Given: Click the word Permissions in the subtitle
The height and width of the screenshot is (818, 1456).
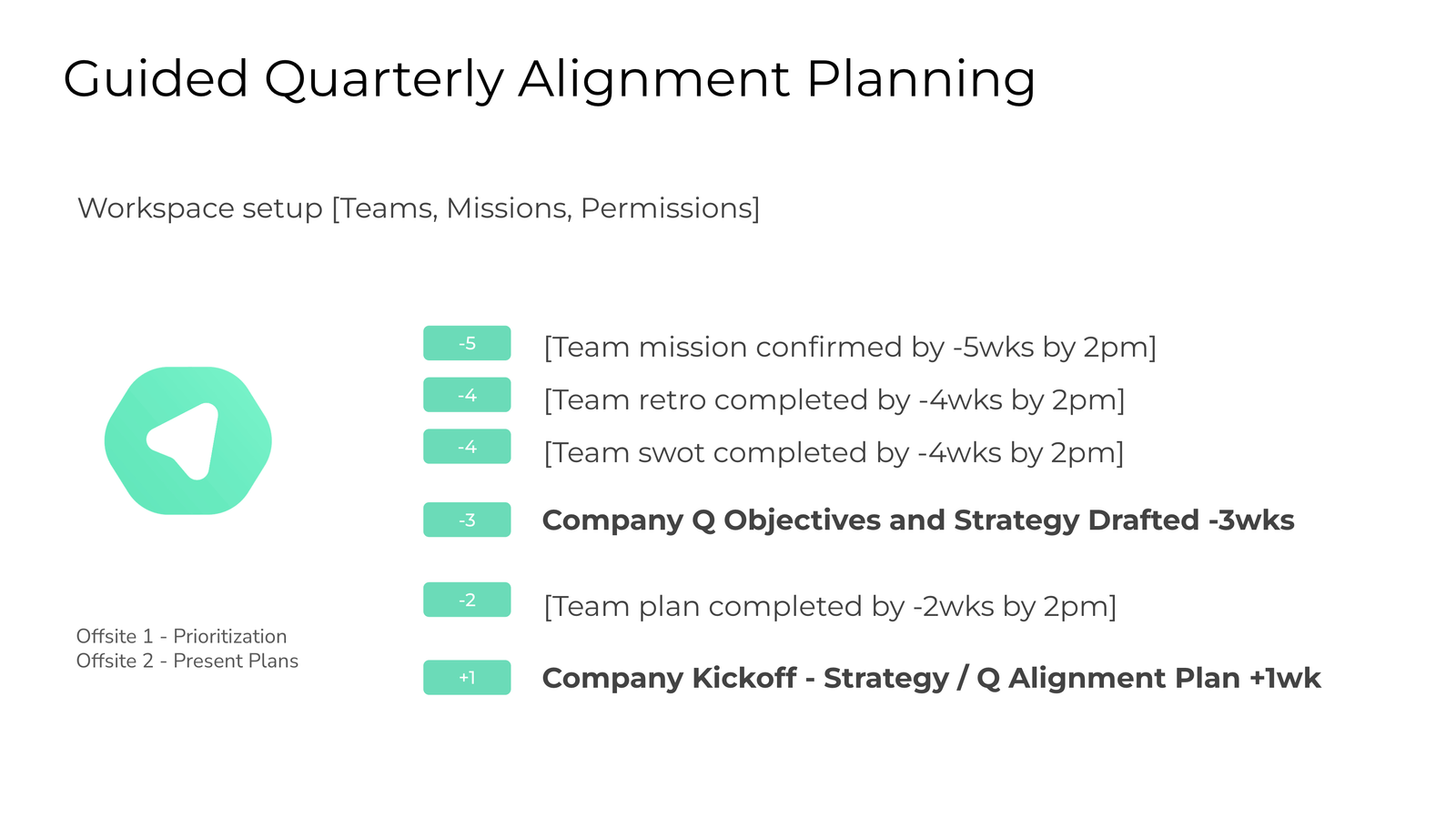Looking at the screenshot, I should pyautogui.click(x=668, y=208).
